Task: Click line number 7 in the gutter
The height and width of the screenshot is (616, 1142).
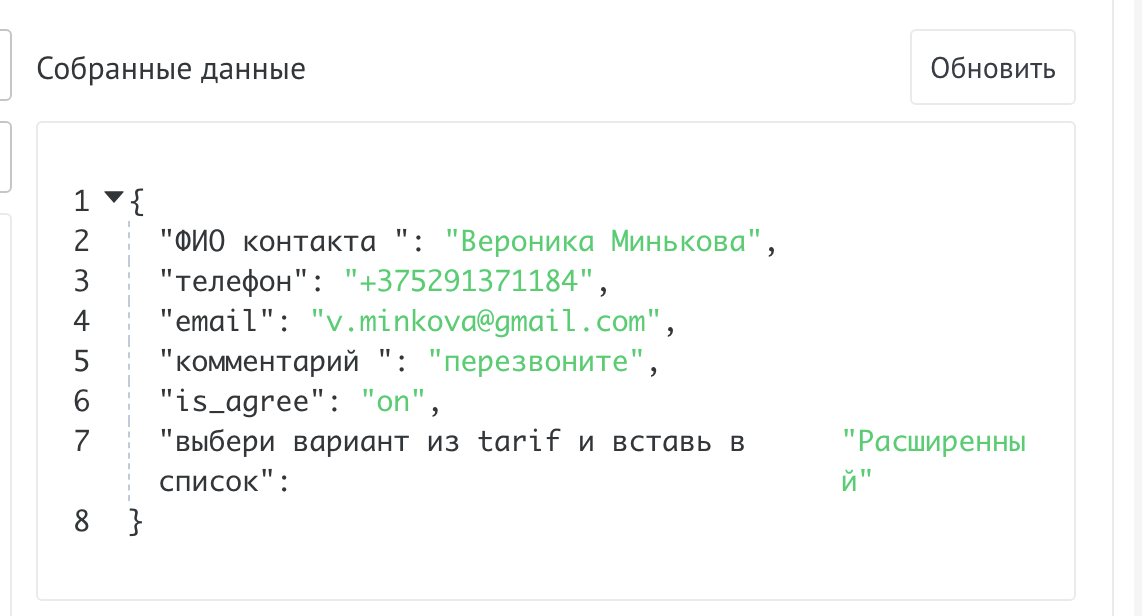Action: click(81, 441)
